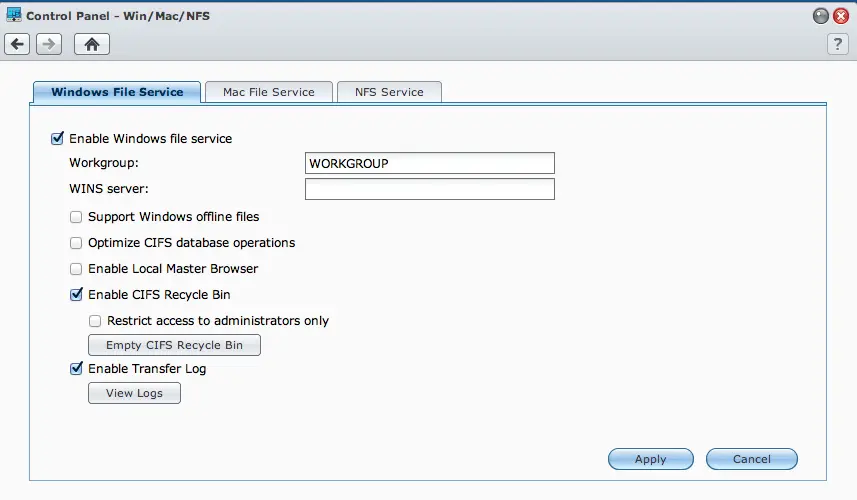Open the NFS Service tab
The width and height of the screenshot is (857, 500).
pyautogui.click(x=389, y=92)
